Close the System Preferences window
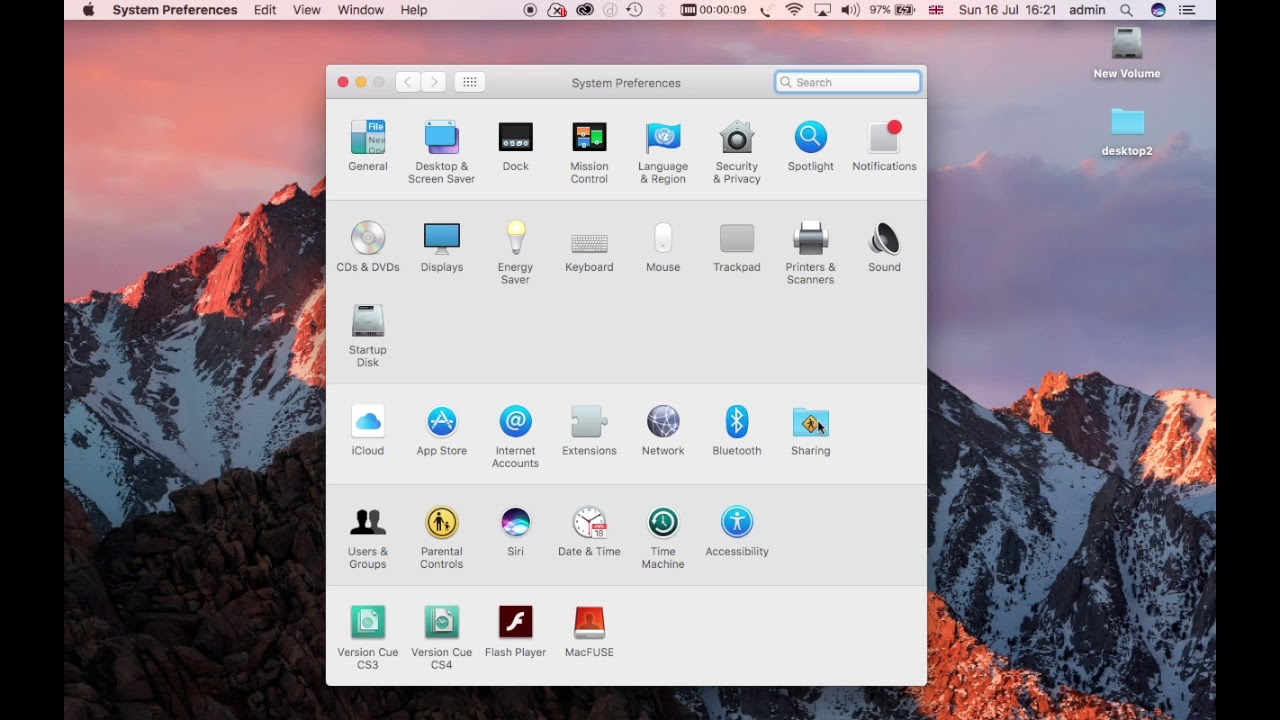Screen dimensions: 1280x720 [343, 82]
